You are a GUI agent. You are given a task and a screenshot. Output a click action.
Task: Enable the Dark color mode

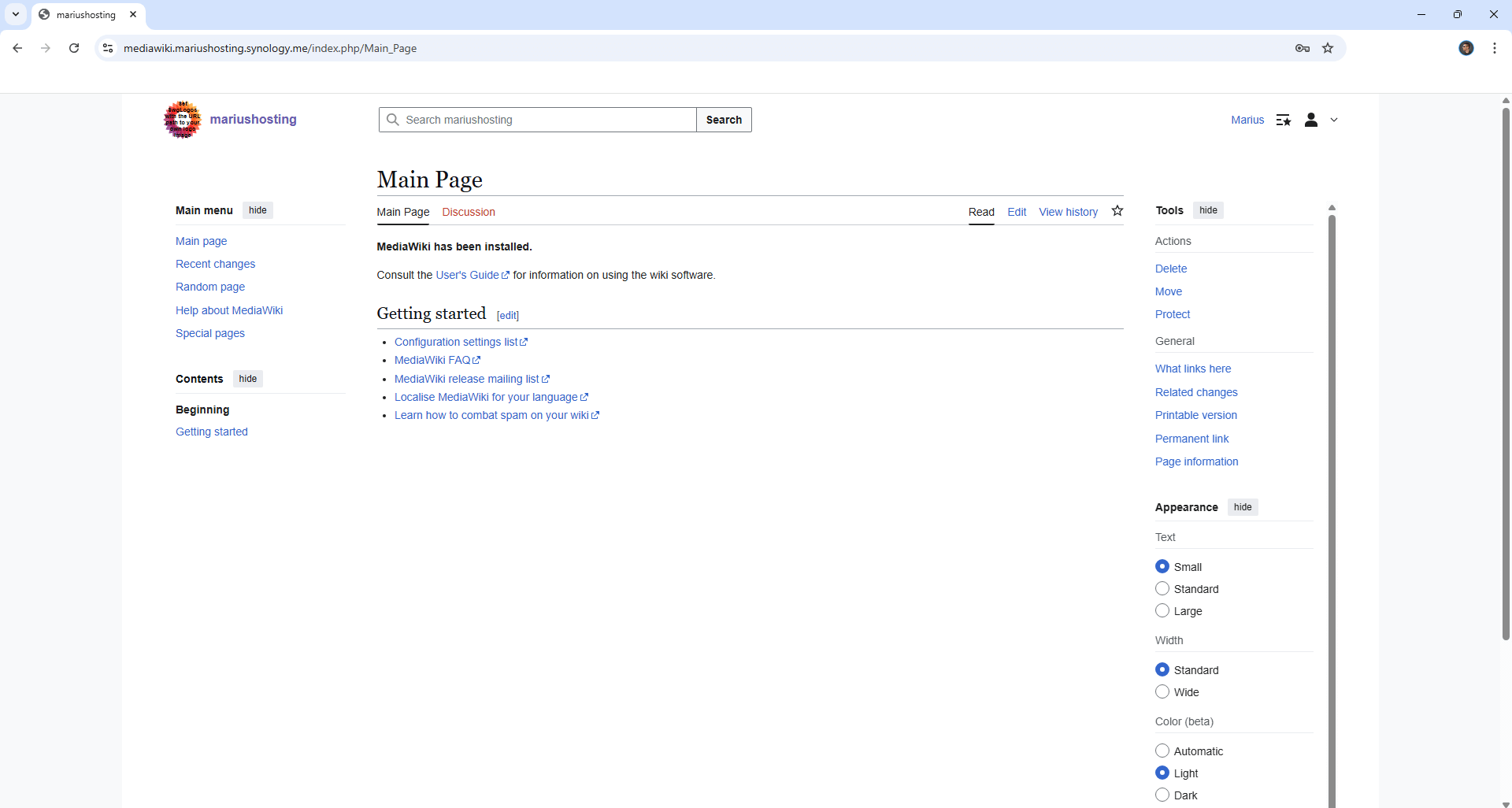point(1162,795)
